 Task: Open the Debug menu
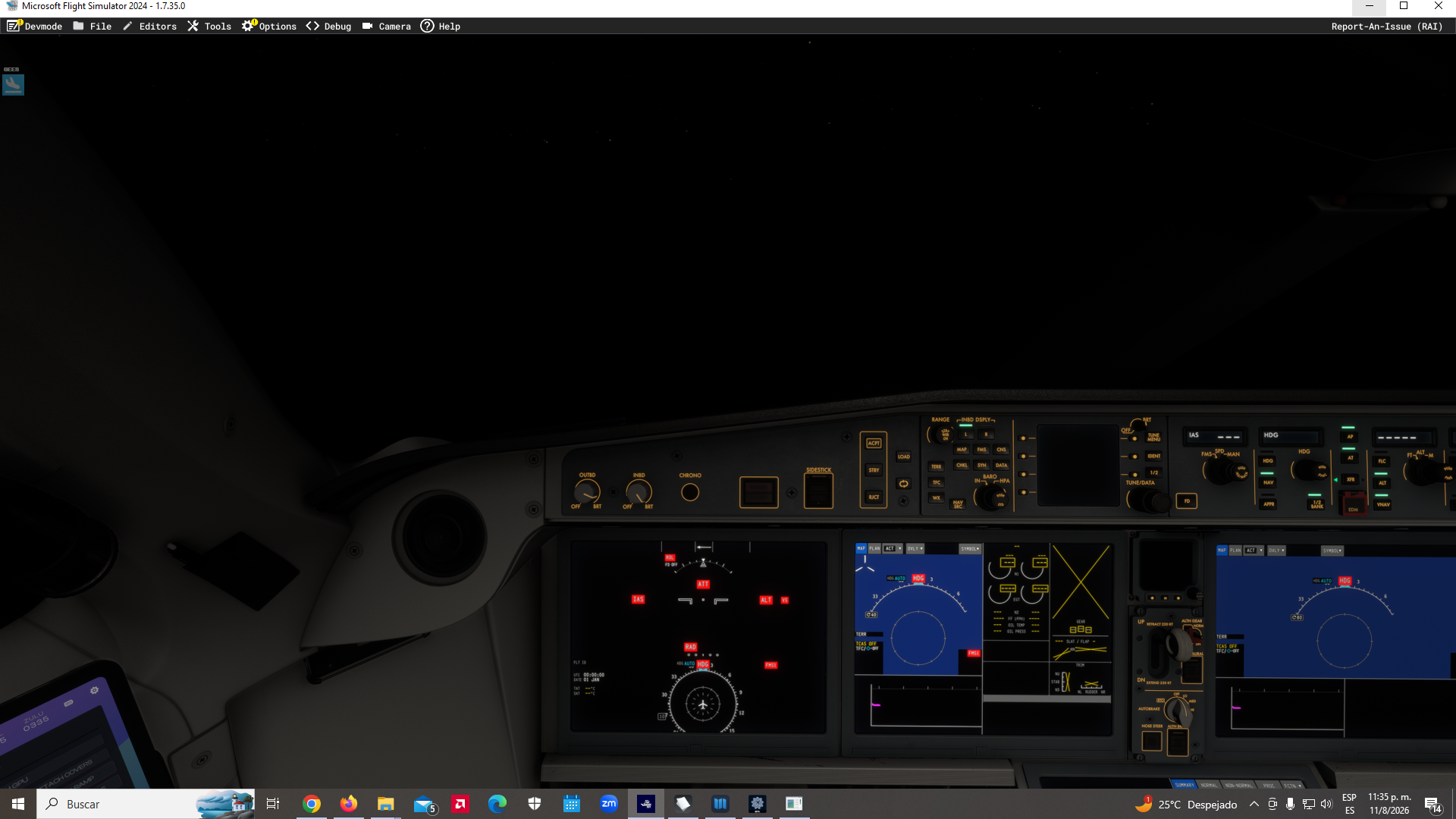tap(328, 26)
